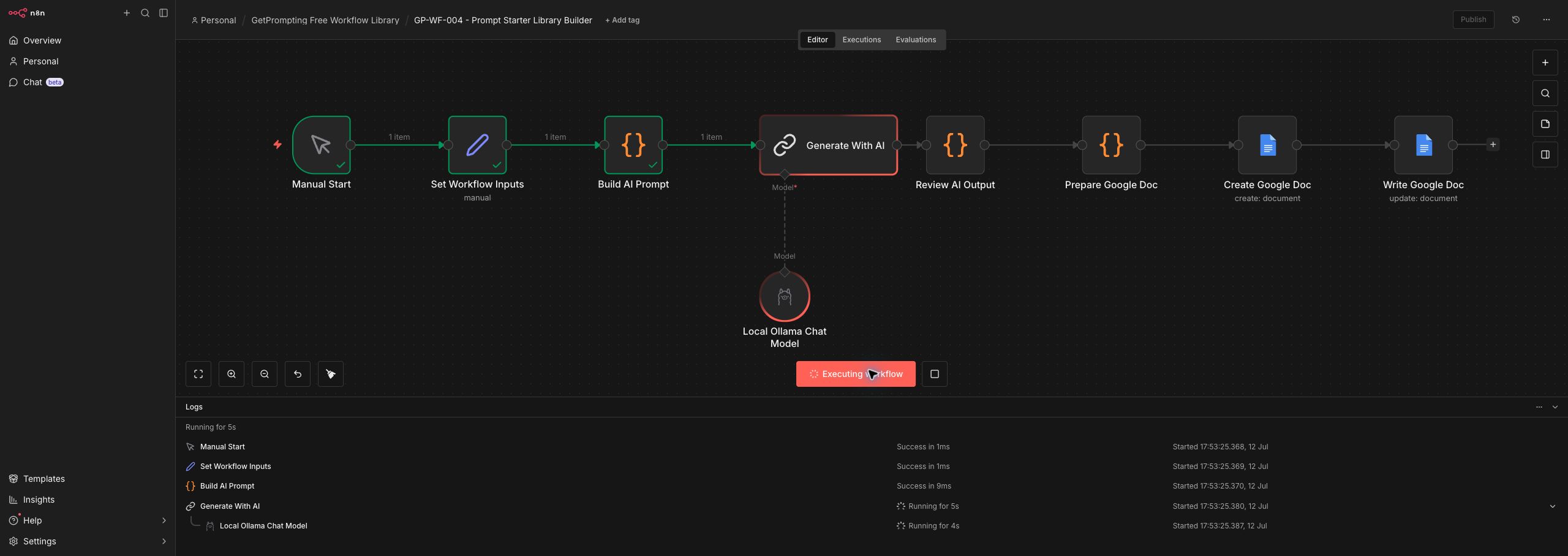Select the Build AI Prompt log row
This screenshot has width=1568, height=556.
[872, 486]
